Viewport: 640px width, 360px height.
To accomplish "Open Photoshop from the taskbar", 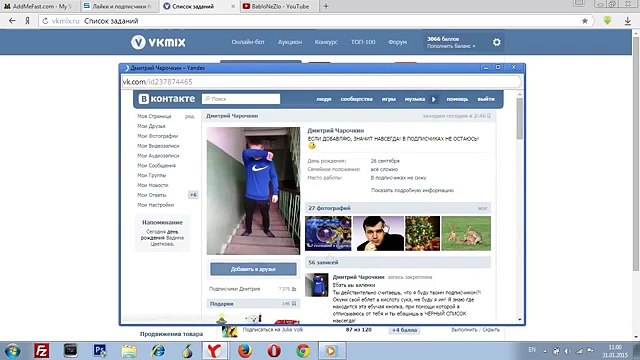I will [100, 351].
